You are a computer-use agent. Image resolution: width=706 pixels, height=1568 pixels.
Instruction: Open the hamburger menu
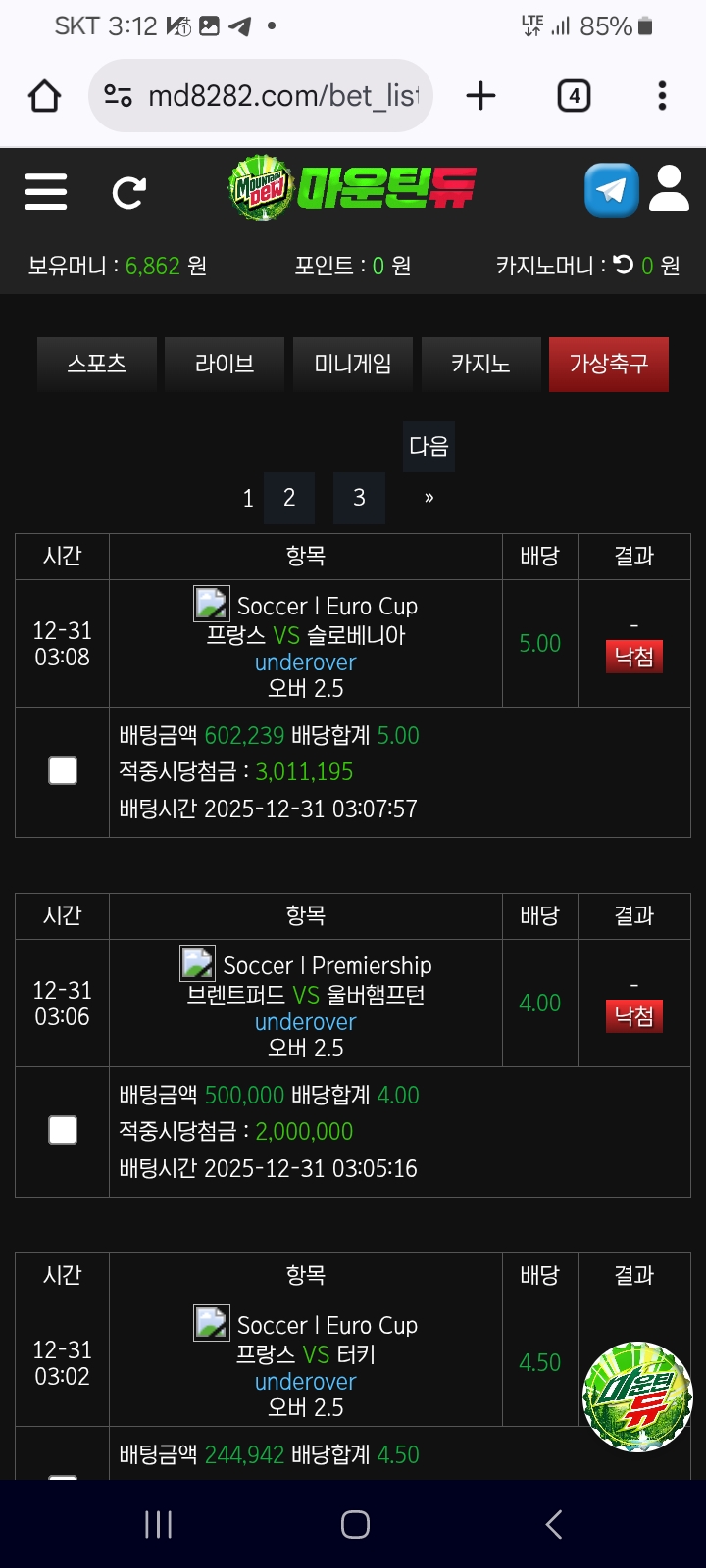(x=46, y=191)
